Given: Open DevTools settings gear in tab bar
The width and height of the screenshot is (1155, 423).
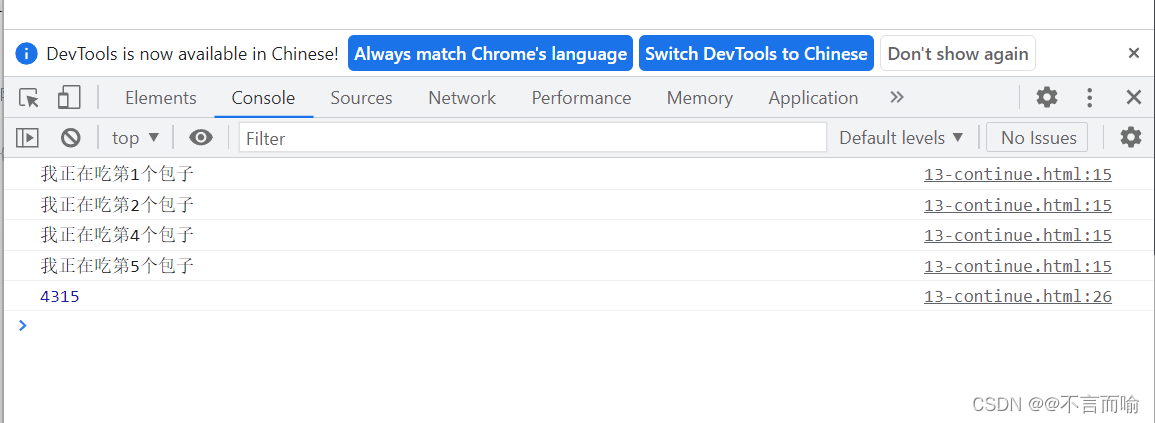Looking at the screenshot, I should tap(1047, 98).
